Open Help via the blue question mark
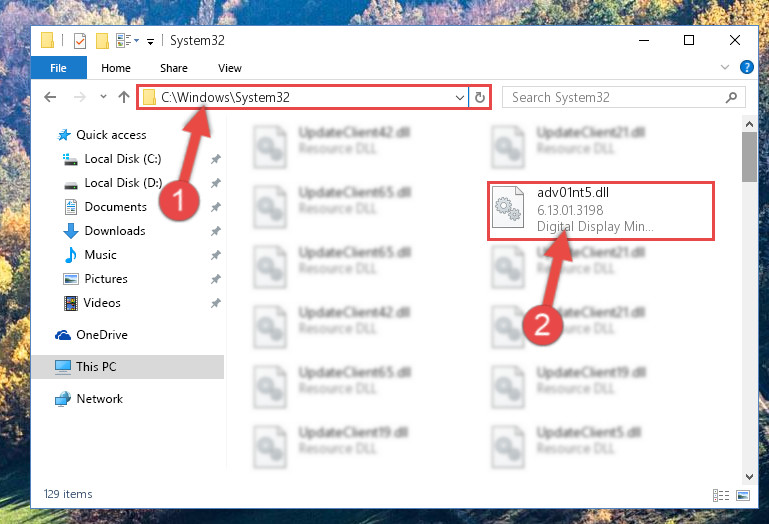This screenshot has height=524, width=769. [746, 67]
